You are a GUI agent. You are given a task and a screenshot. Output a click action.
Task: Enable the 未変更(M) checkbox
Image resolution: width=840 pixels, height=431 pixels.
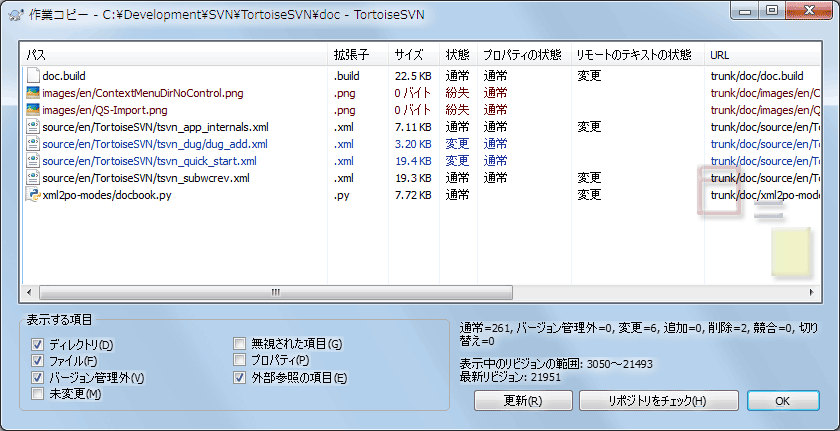tap(37, 395)
